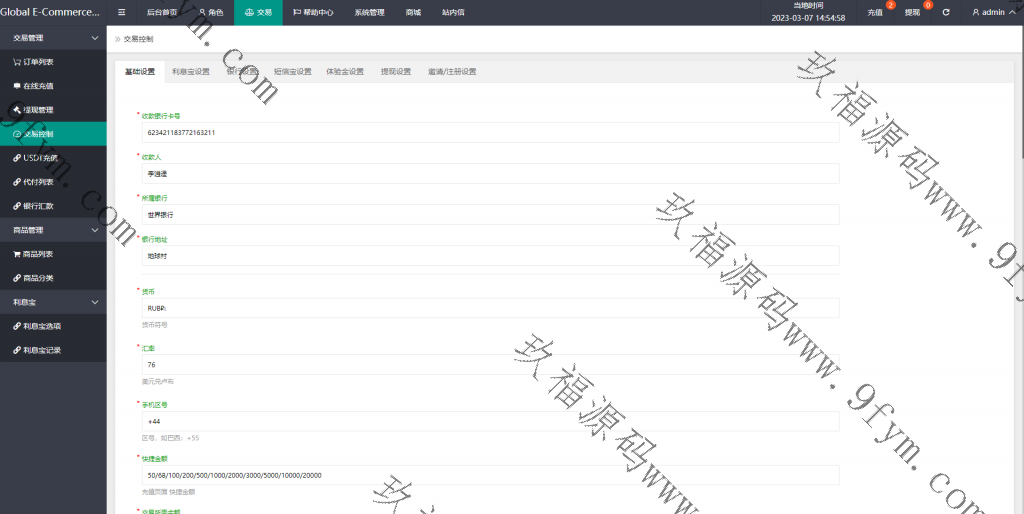
Task: Click the 提现 notification badge button
Action: pos(913,12)
